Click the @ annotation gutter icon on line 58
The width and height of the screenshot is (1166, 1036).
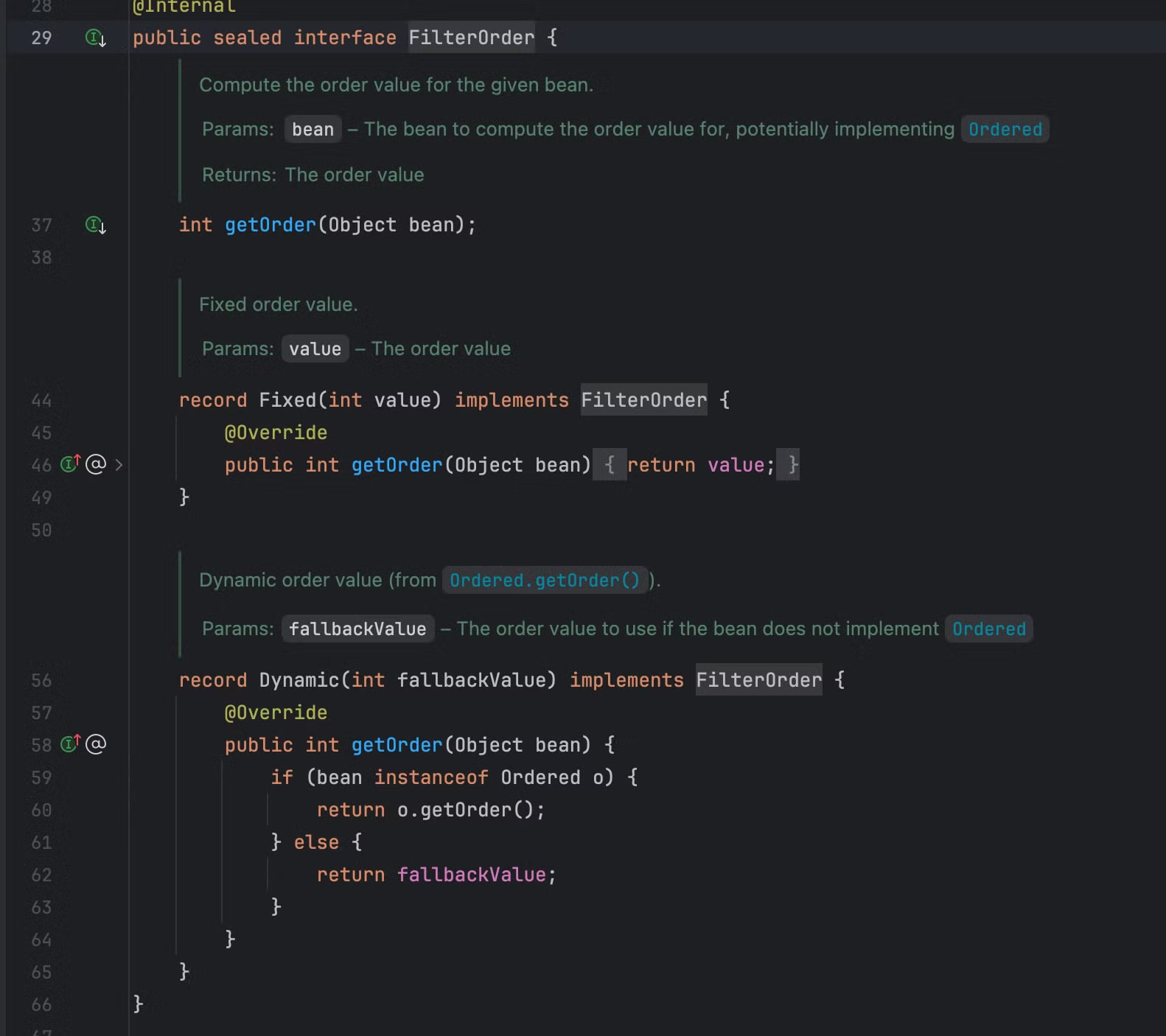point(96,744)
